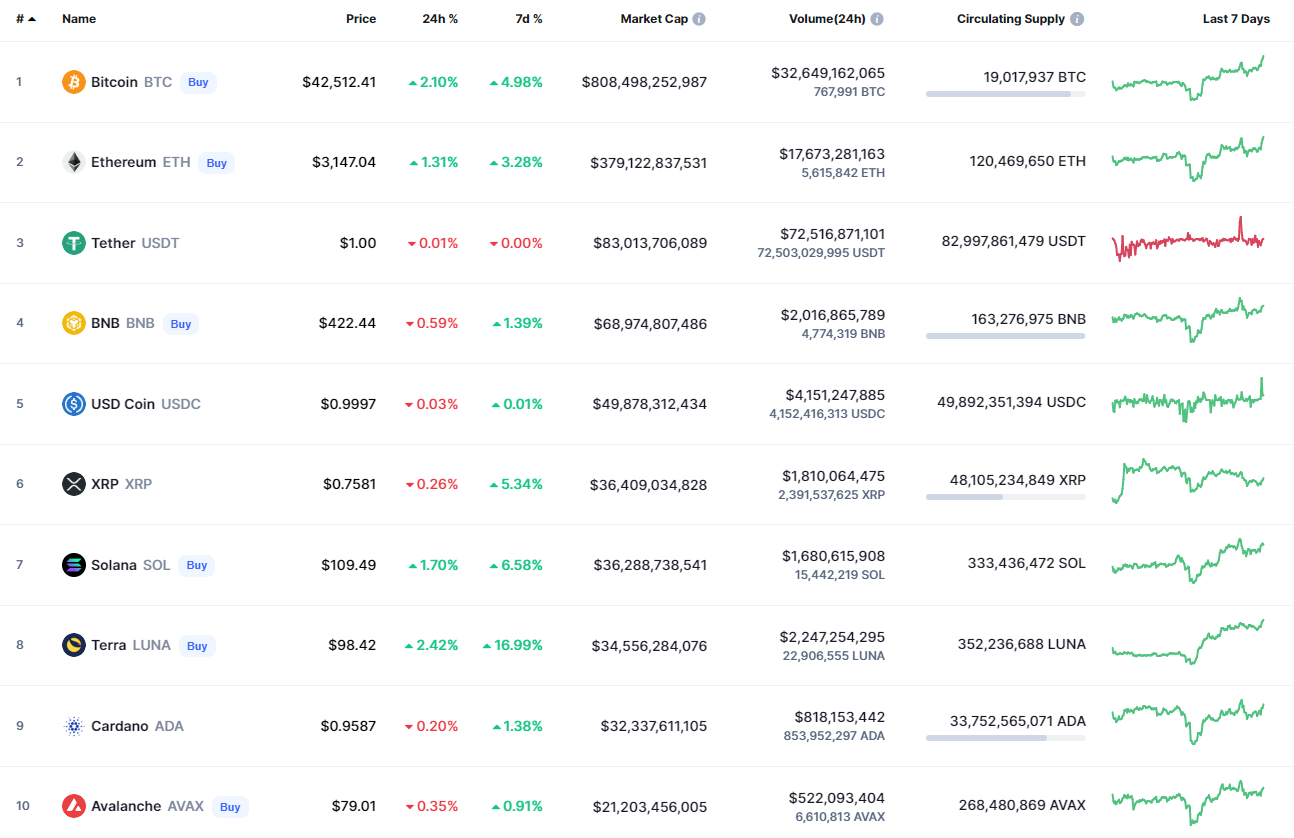
Task: Click the Buy button next to Bitcoin
Action: click(198, 82)
